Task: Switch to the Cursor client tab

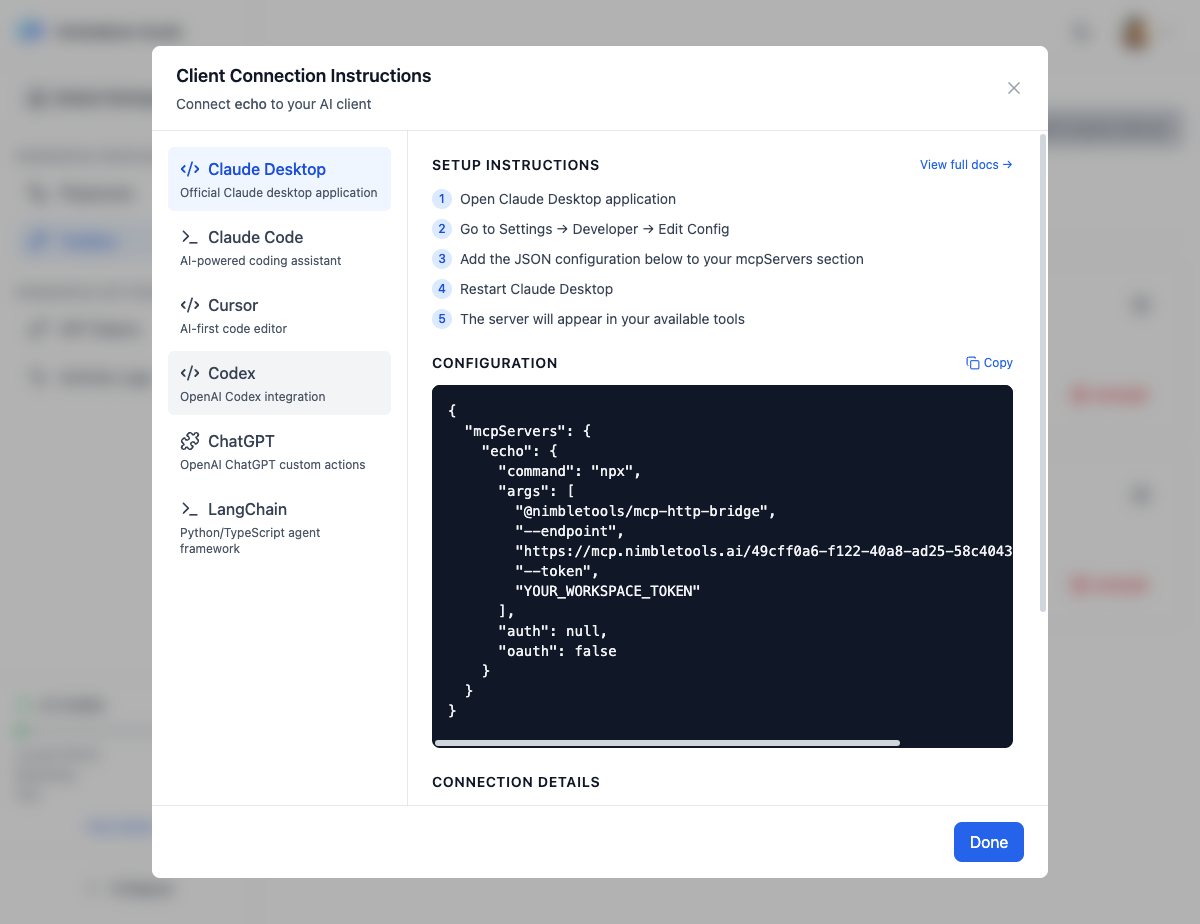Action: (x=279, y=315)
